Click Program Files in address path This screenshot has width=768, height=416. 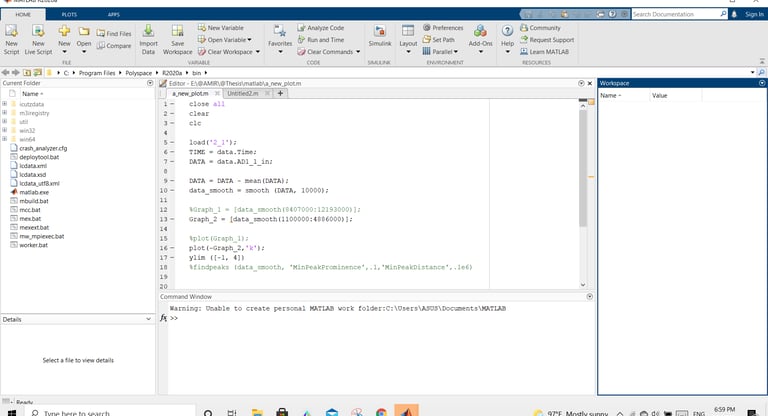[x=97, y=73]
